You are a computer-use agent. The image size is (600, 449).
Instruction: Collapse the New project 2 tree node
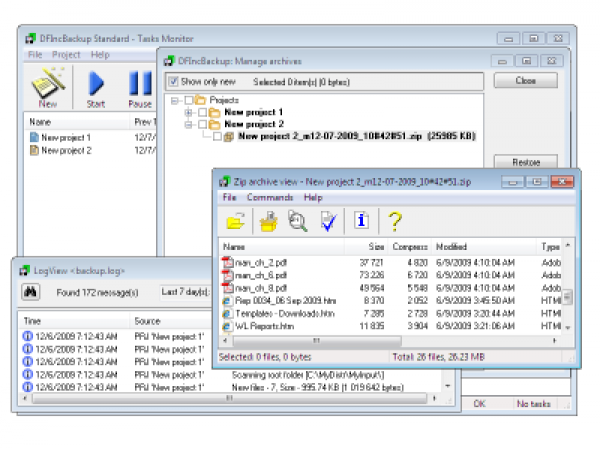click(188, 125)
